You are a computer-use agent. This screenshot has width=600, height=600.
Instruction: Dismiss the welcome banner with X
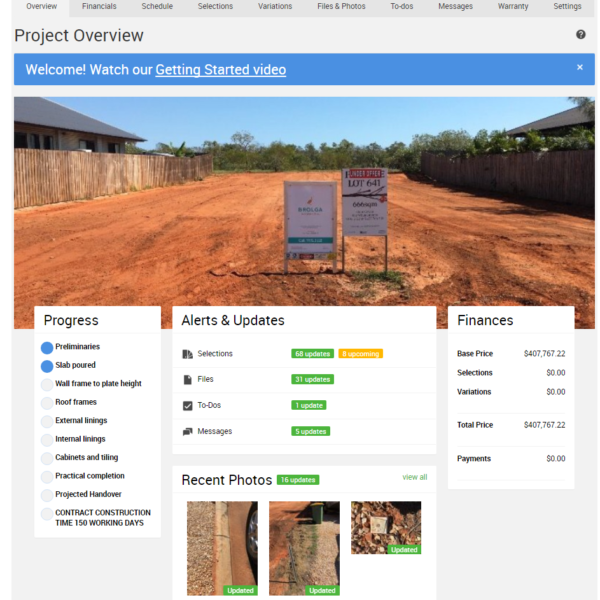point(579,68)
